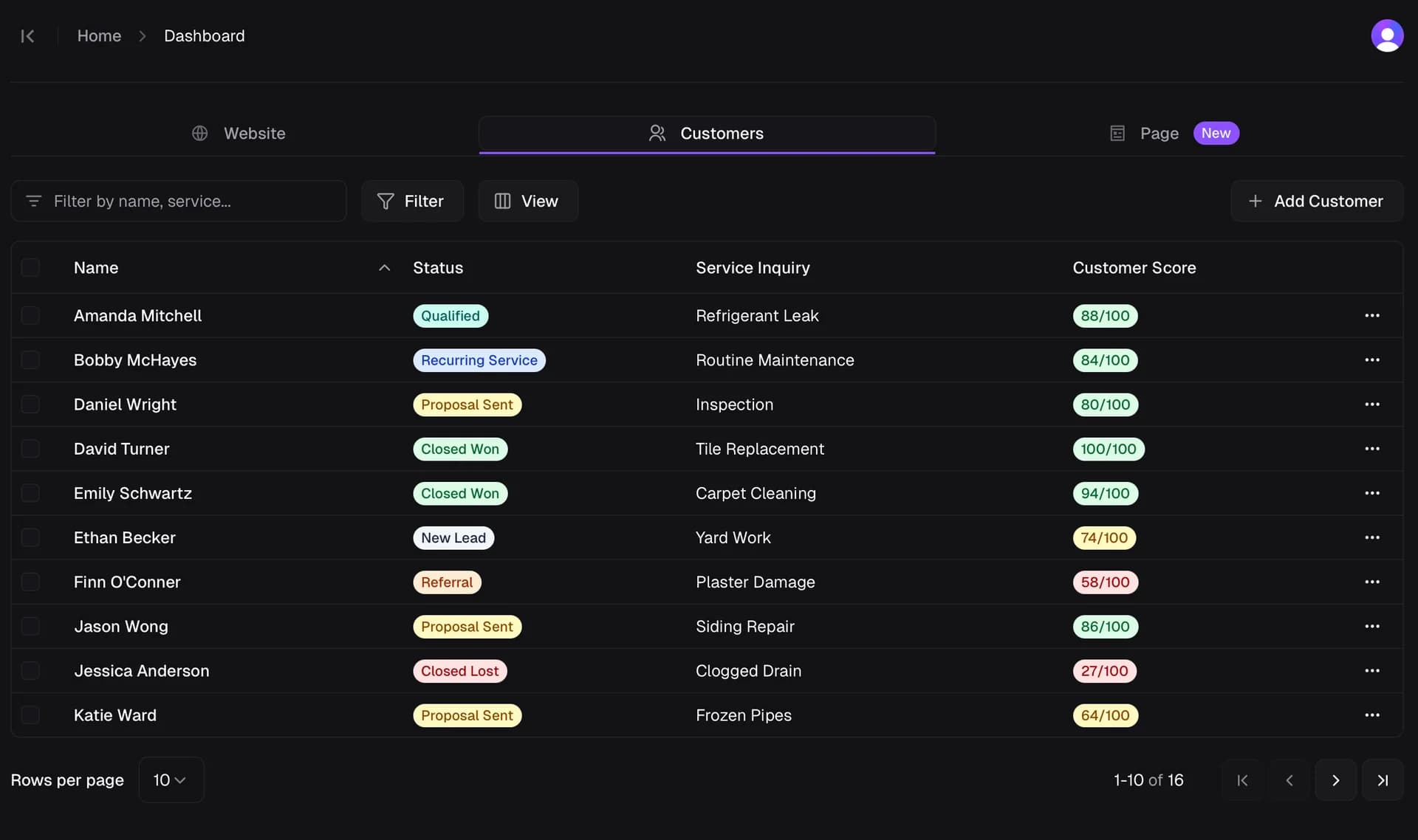Click the Filter button
The image size is (1418, 840).
tap(411, 201)
